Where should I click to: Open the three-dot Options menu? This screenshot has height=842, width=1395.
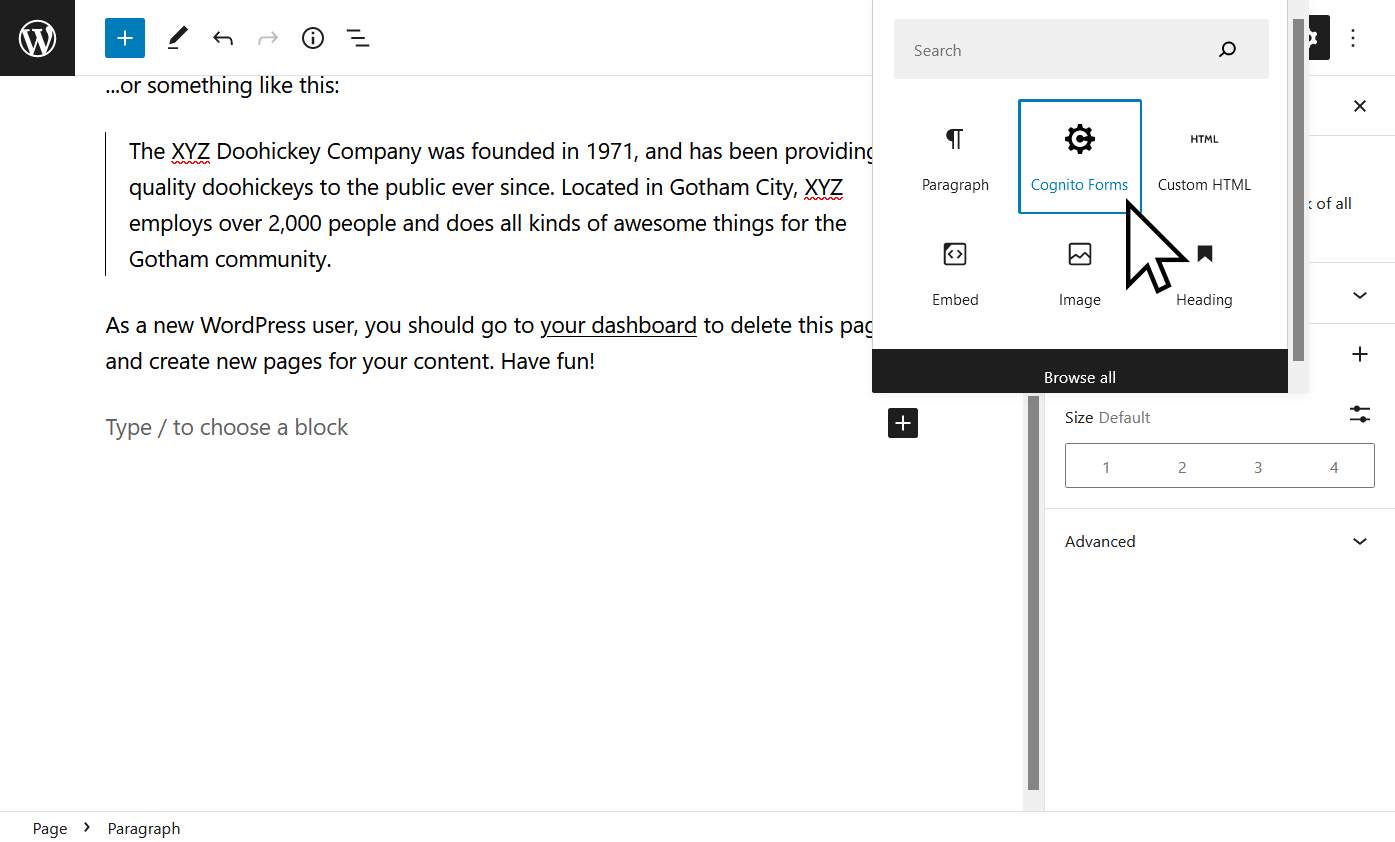1353,38
